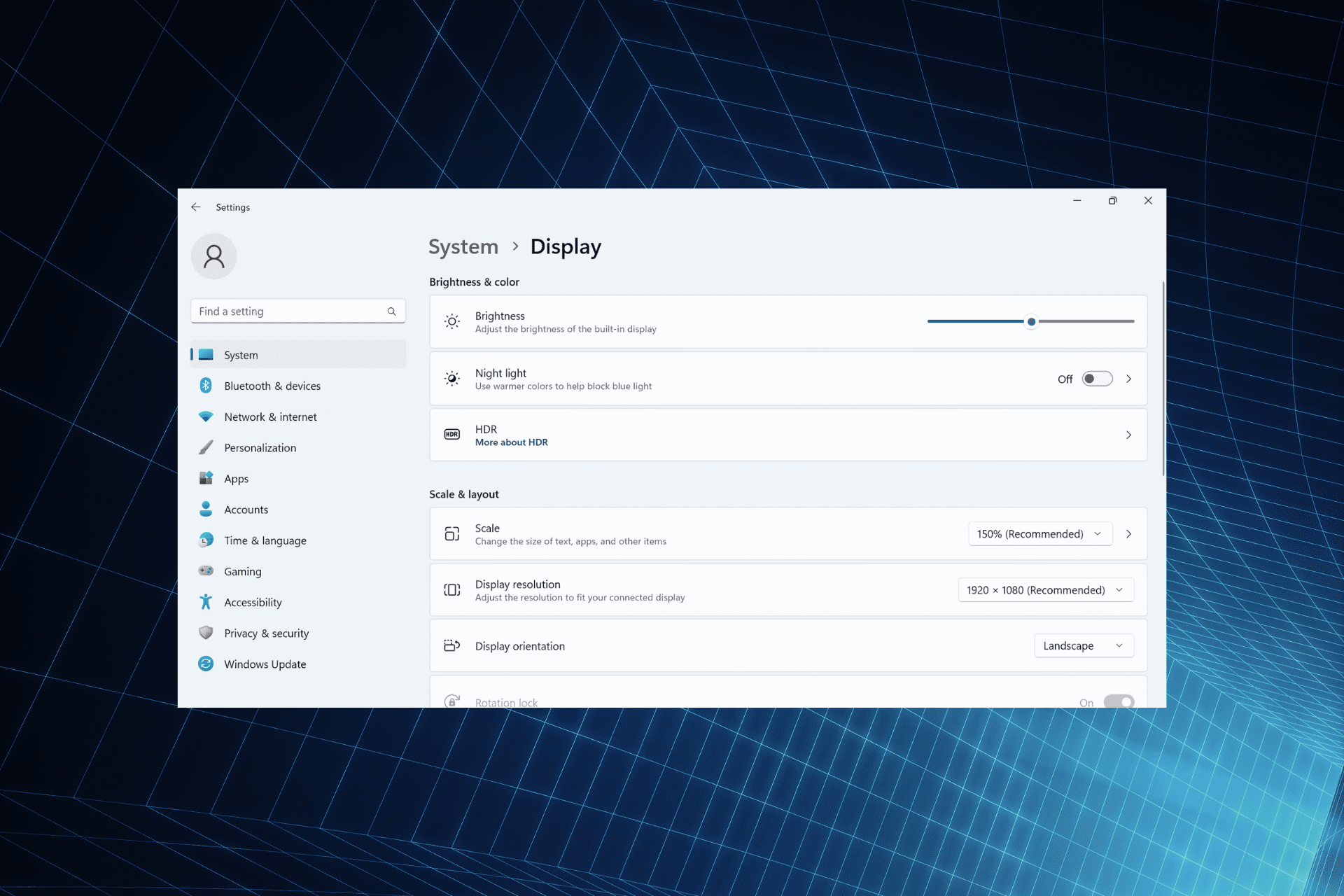Click the Bluetooth & devices icon
The image size is (1344, 896).
click(206, 386)
